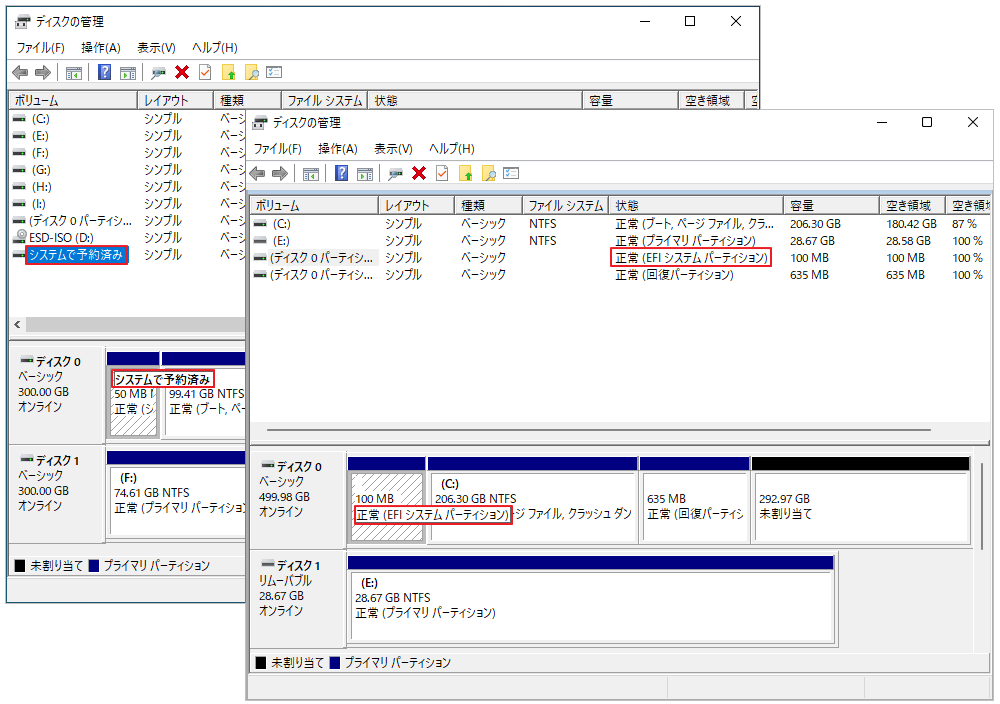Viewport: 1000px width, 704px height.
Task: Open ヘルプ(H) menu in back window
Action: (x=215, y=48)
